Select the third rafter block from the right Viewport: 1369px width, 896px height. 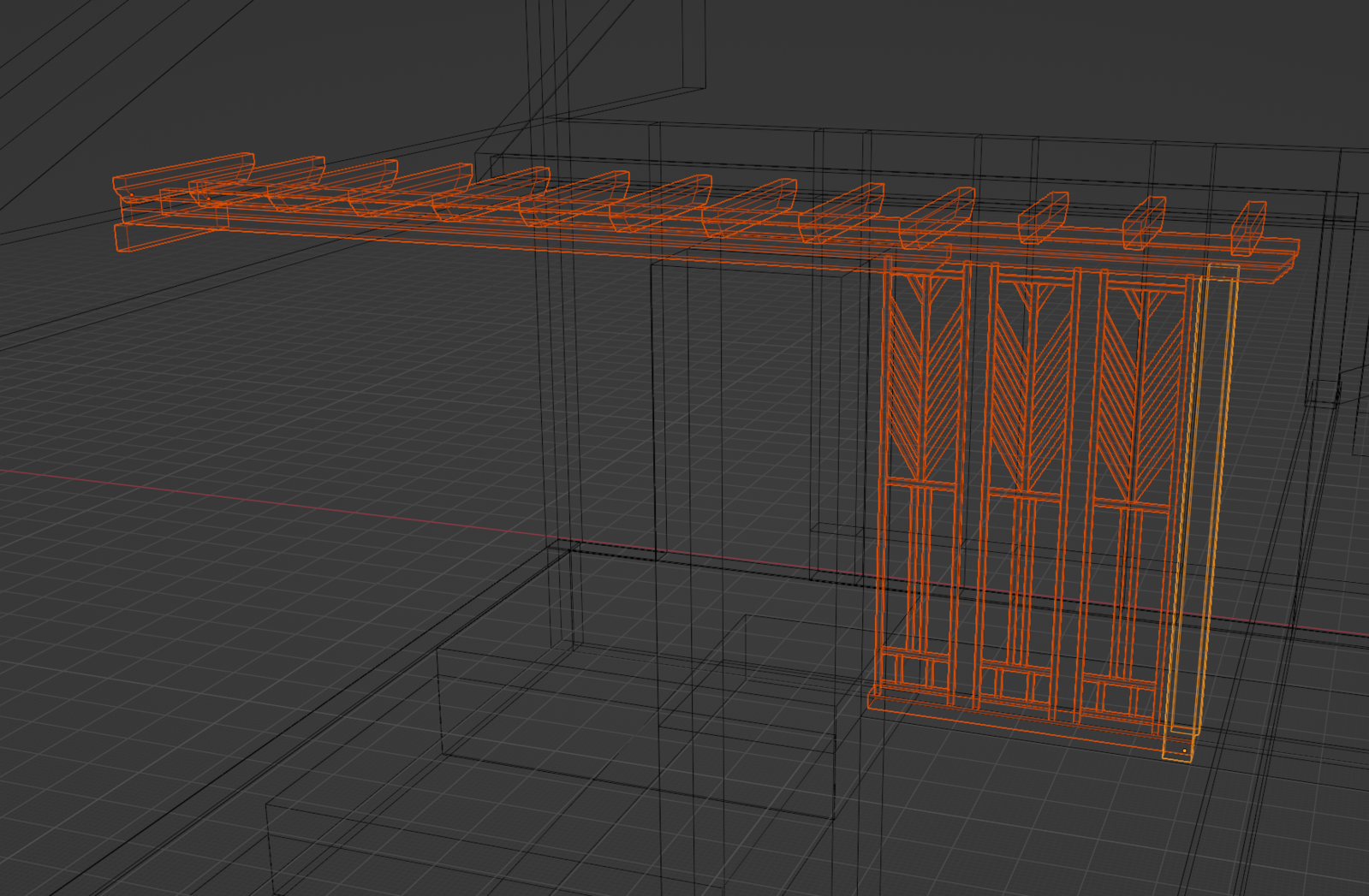[1043, 217]
